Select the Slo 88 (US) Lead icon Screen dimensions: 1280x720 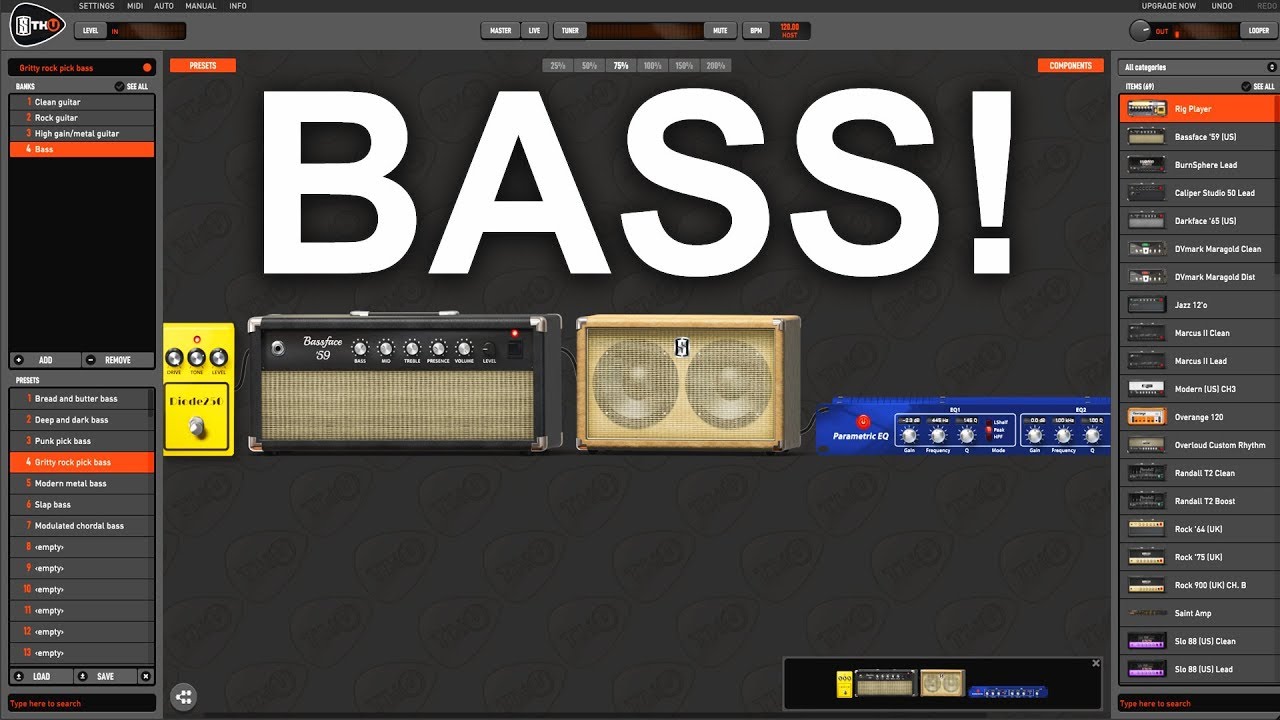(x=1145, y=669)
